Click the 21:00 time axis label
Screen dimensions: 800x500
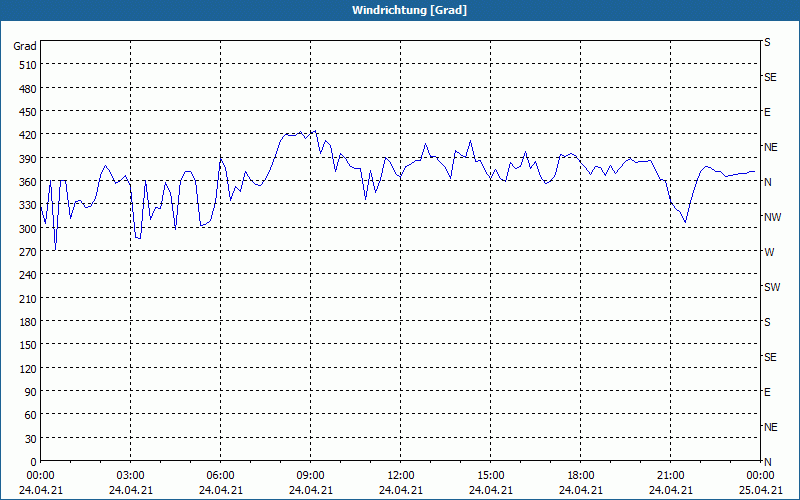point(670,476)
